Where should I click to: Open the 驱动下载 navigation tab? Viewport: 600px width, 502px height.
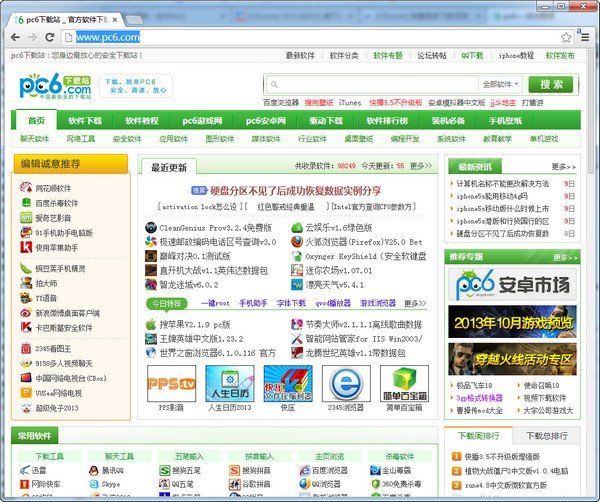click(x=326, y=121)
